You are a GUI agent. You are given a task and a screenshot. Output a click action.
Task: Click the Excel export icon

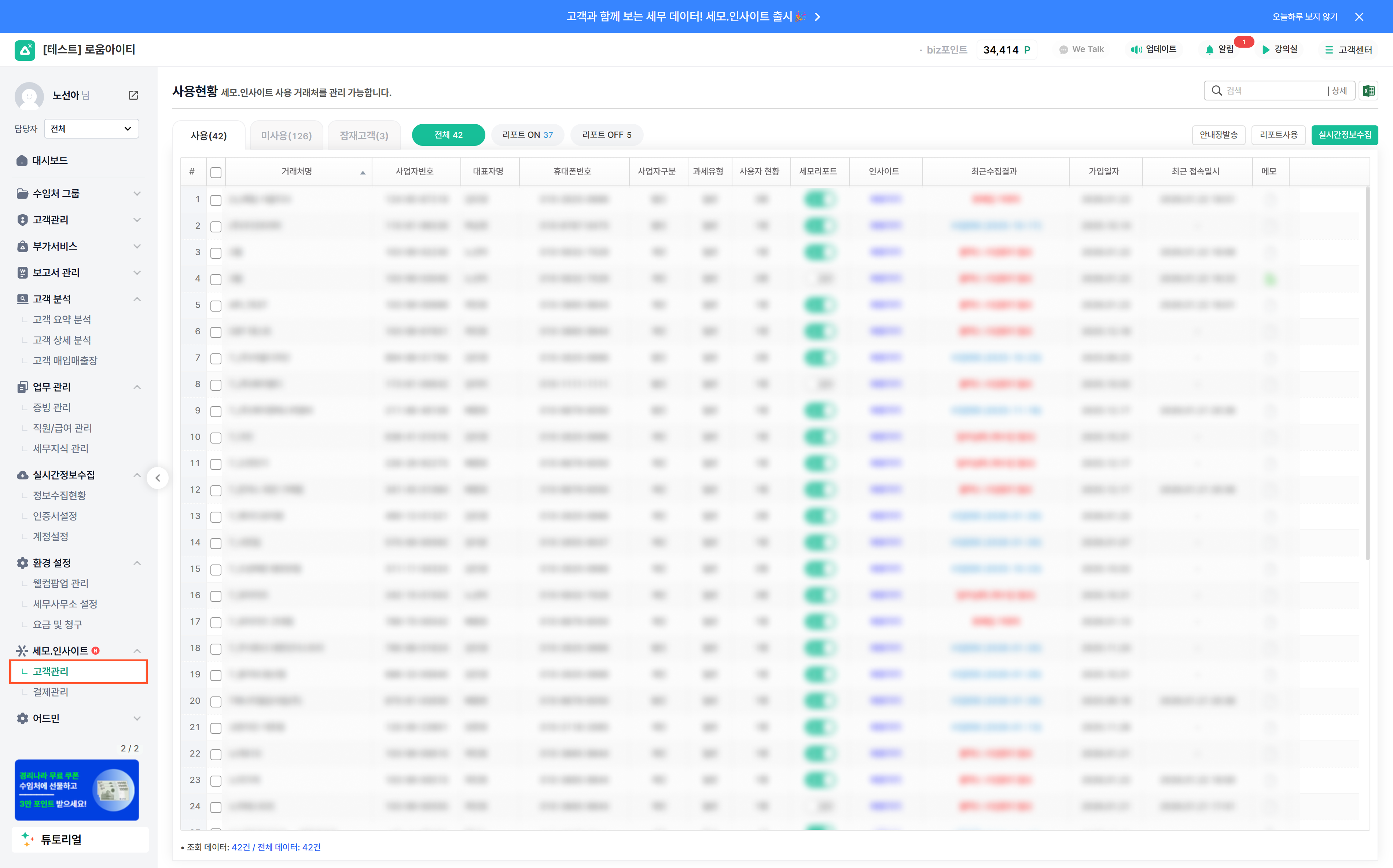[x=1368, y=91]
